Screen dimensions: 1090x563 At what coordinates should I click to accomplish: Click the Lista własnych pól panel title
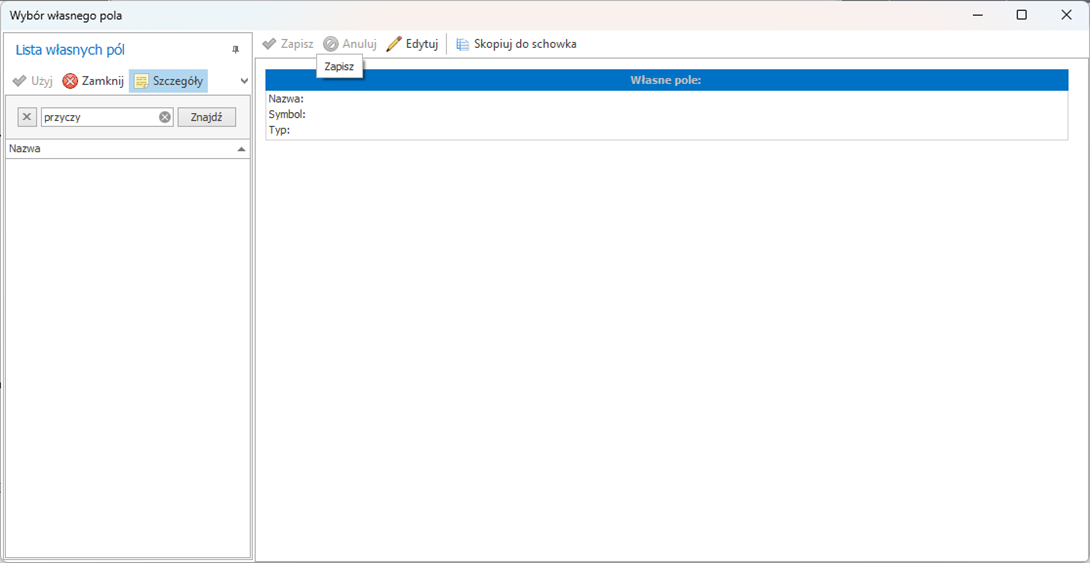(x=70, y=50)
